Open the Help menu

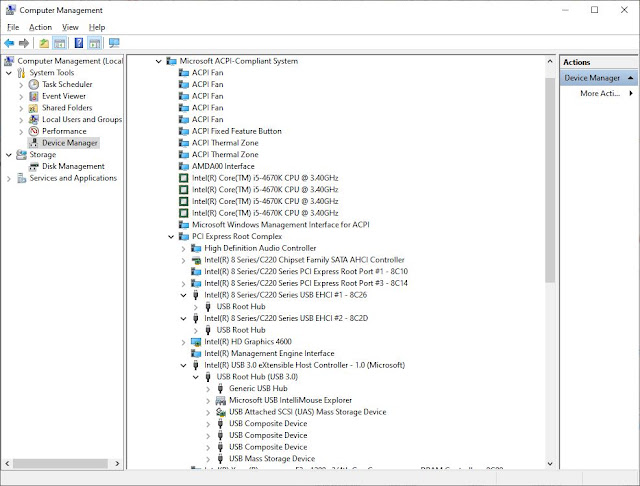[97, 27]
